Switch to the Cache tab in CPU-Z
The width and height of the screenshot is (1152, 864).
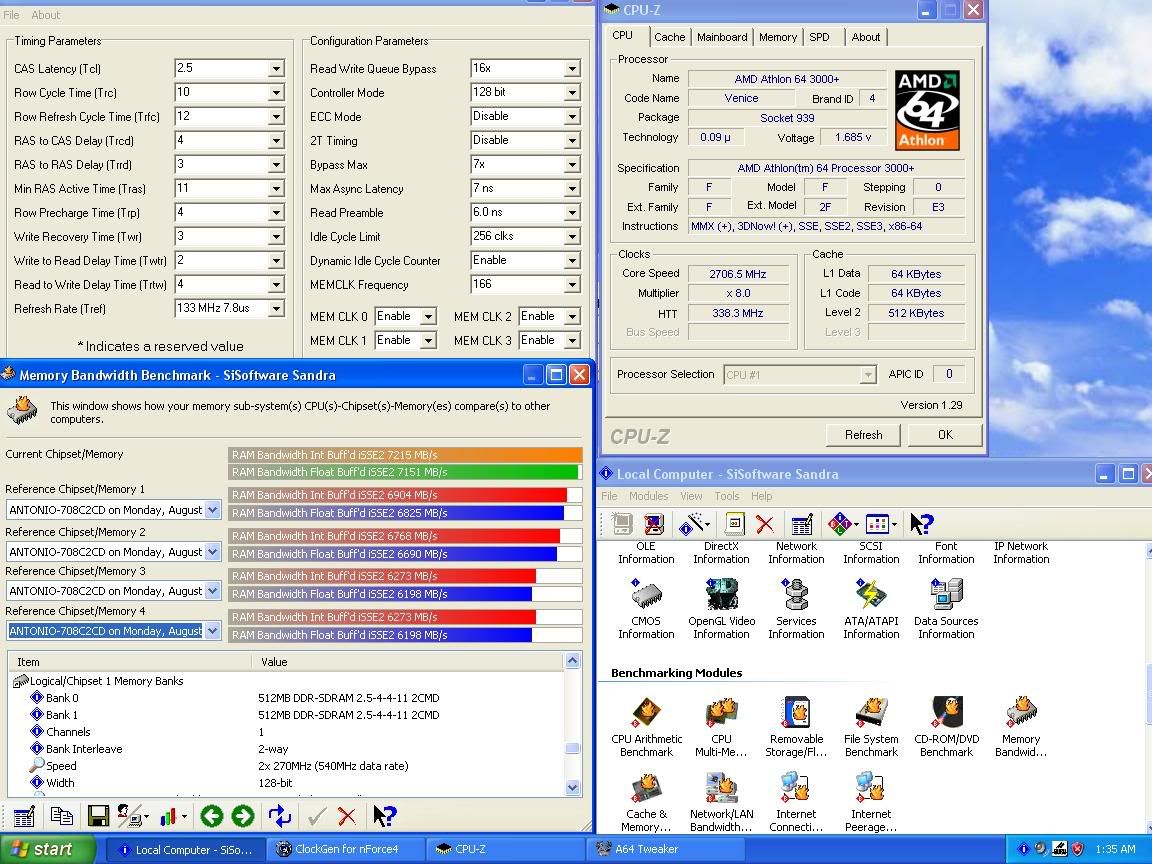670,37
